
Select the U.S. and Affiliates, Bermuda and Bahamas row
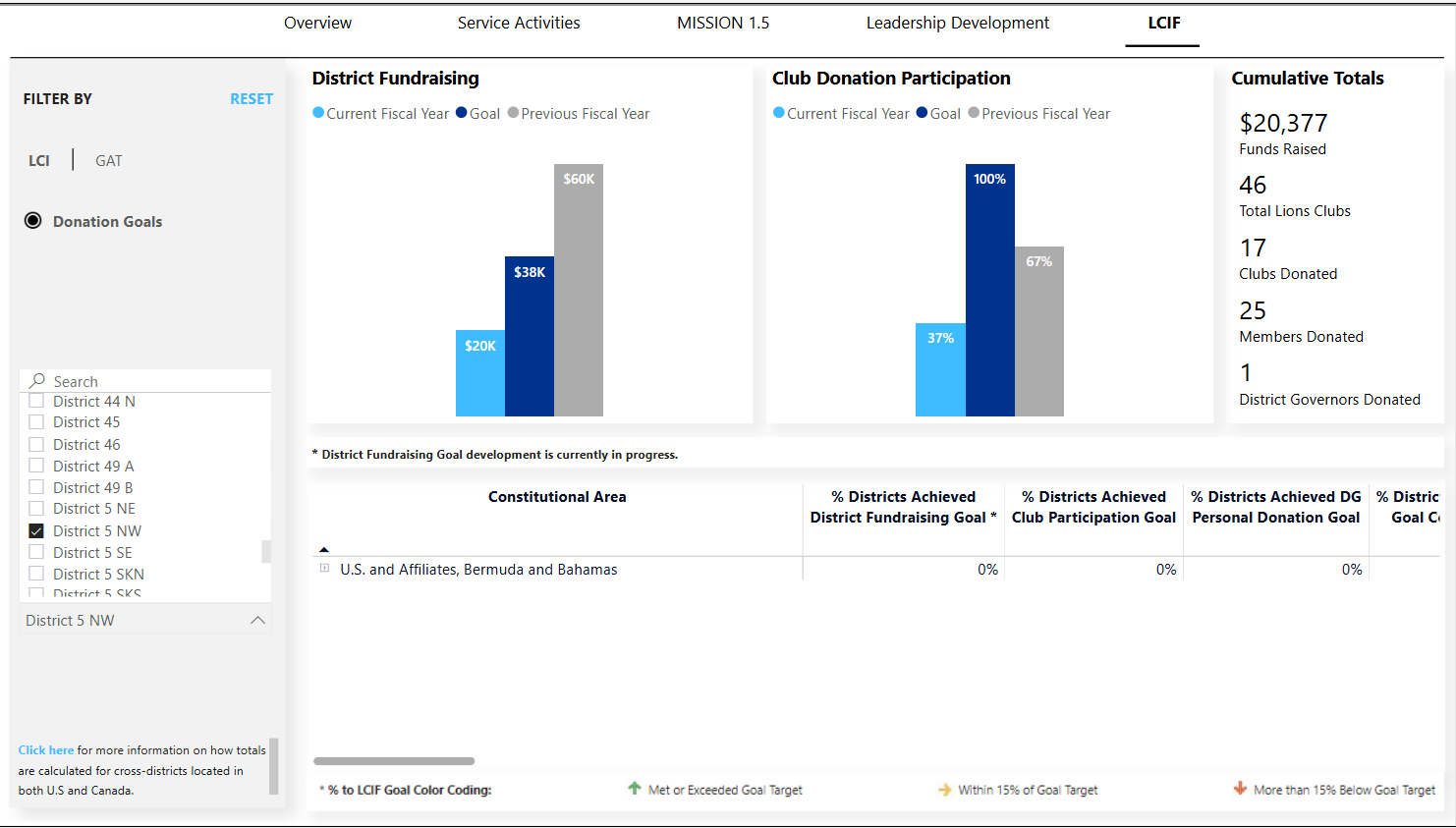click(876, 570)
